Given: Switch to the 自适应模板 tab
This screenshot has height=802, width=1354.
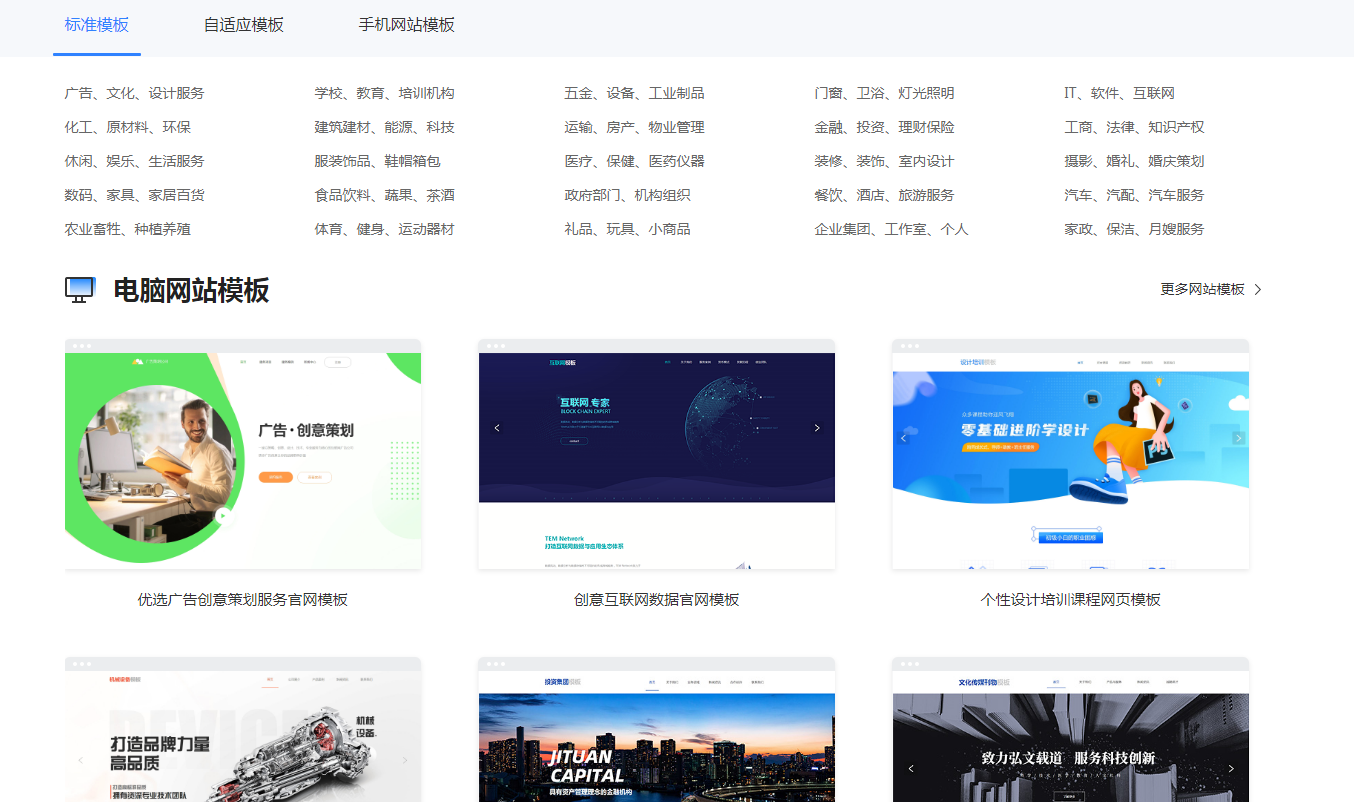Looking at the screenshot, I should point(243,24).
